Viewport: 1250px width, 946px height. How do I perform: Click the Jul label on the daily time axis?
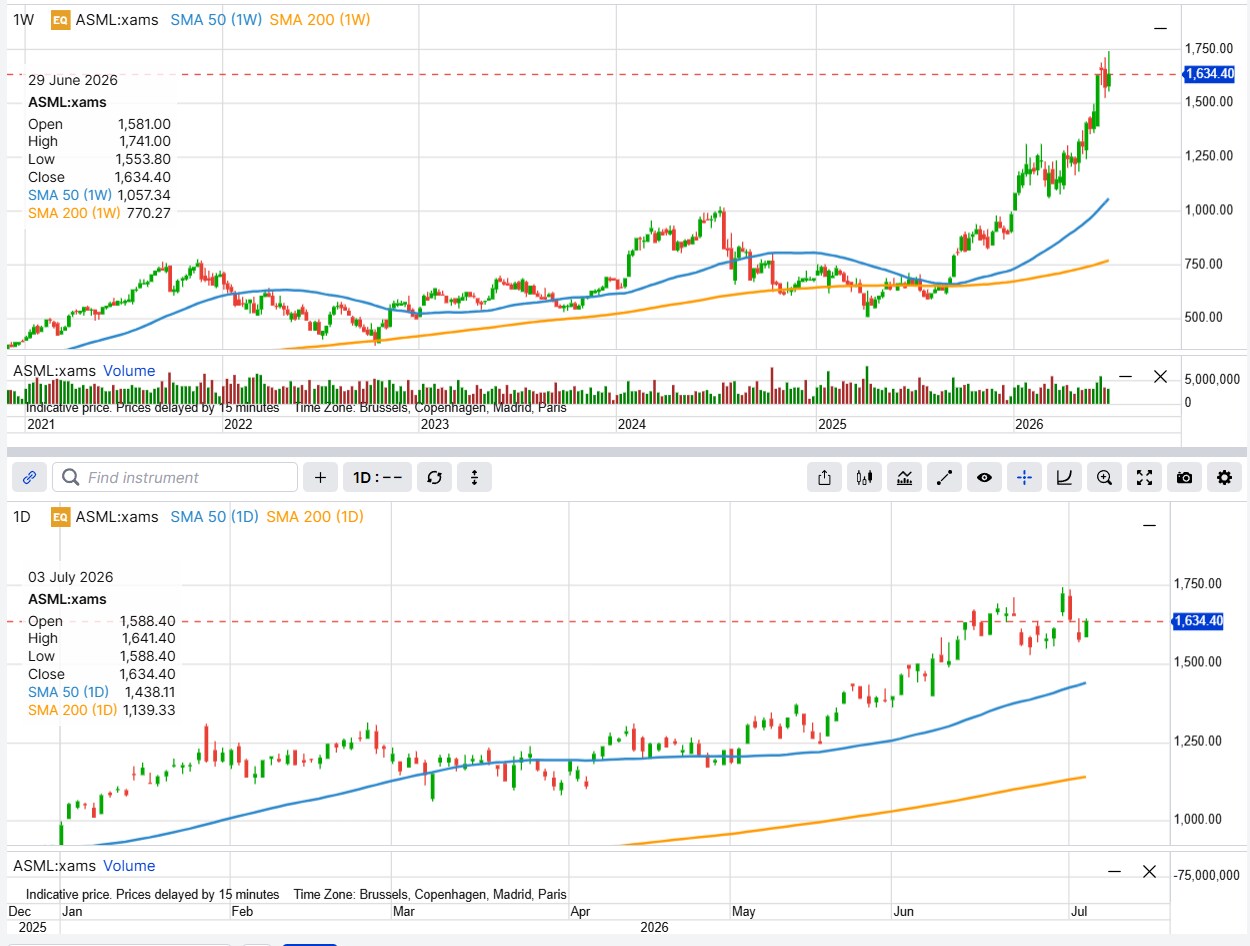tap(1080, 912)
